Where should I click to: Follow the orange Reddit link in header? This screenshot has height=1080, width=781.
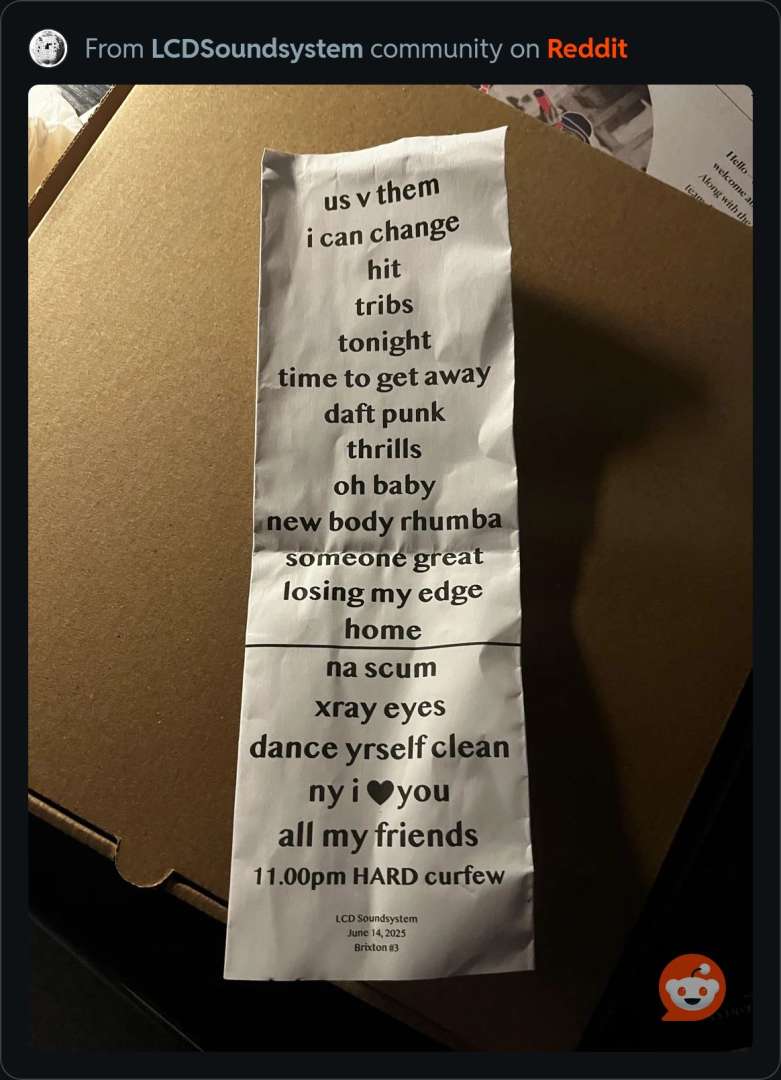(587, 49)
